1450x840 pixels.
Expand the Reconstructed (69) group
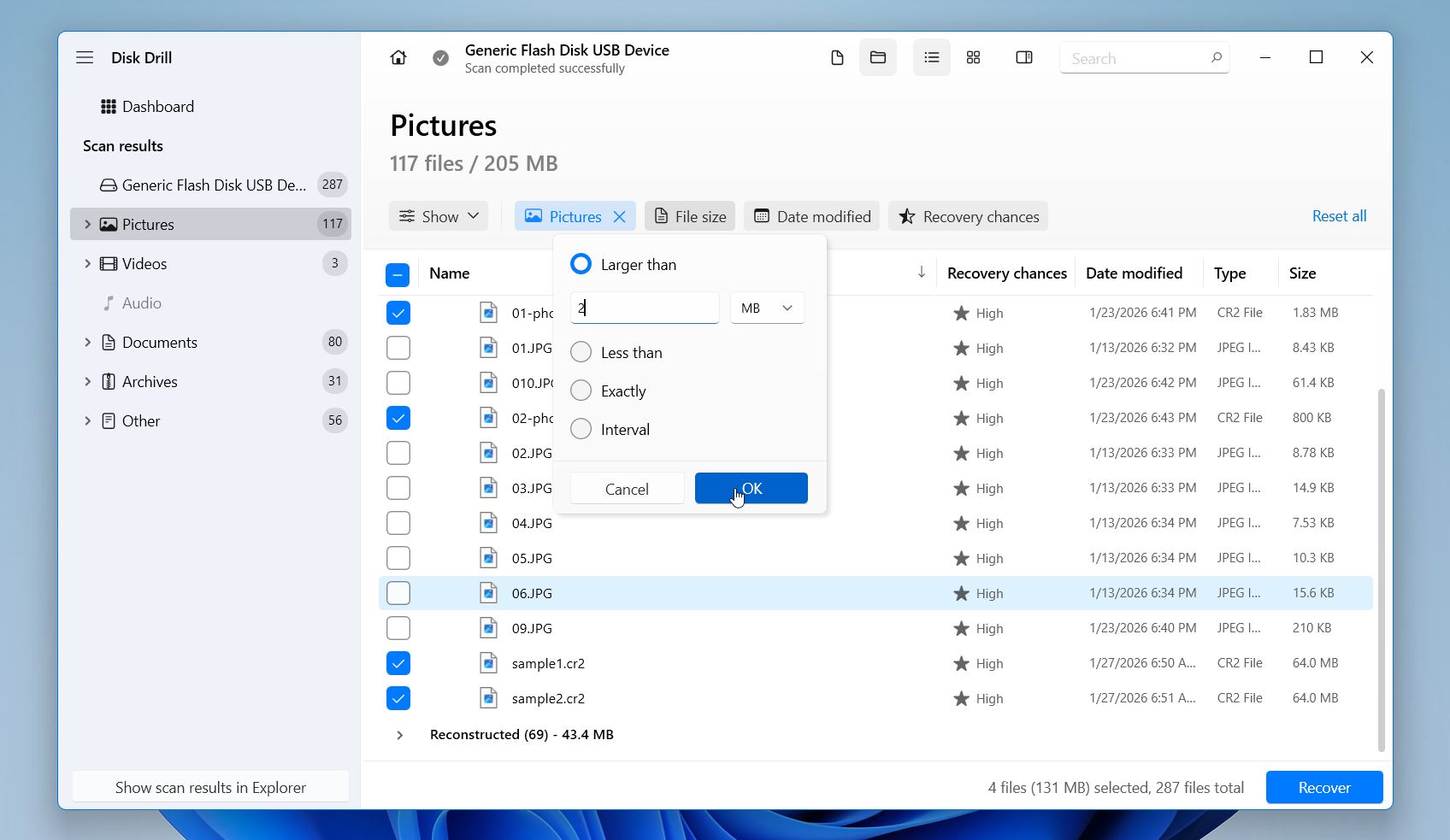point(399,735)
